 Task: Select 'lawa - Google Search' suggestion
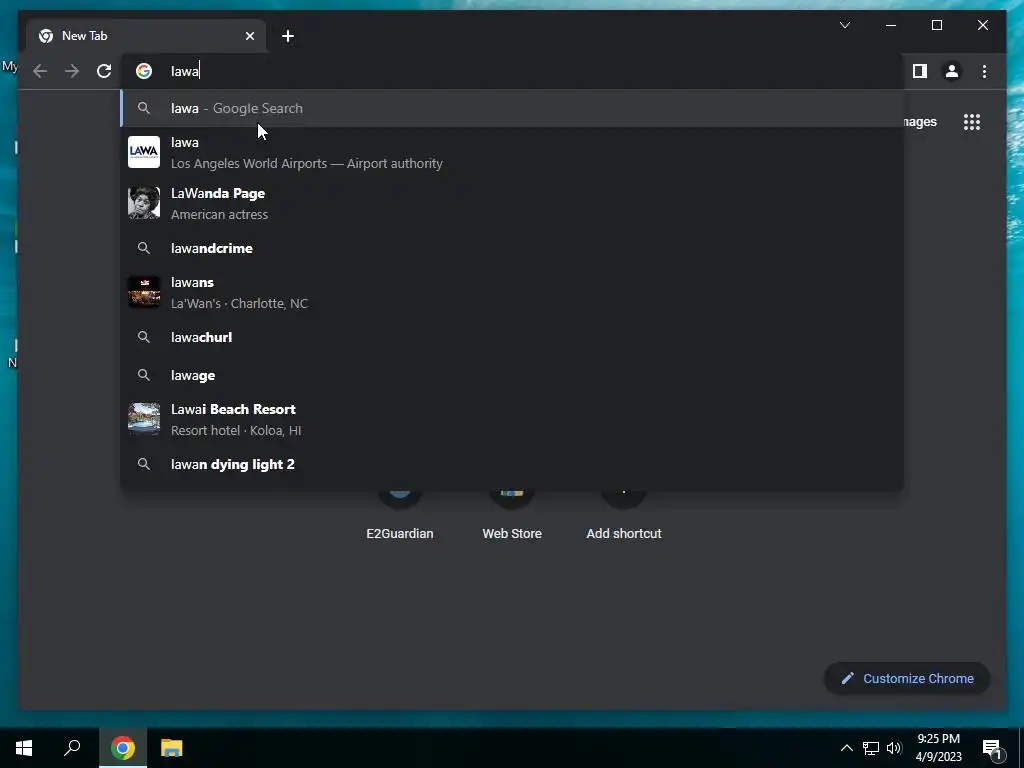[513, 108]
